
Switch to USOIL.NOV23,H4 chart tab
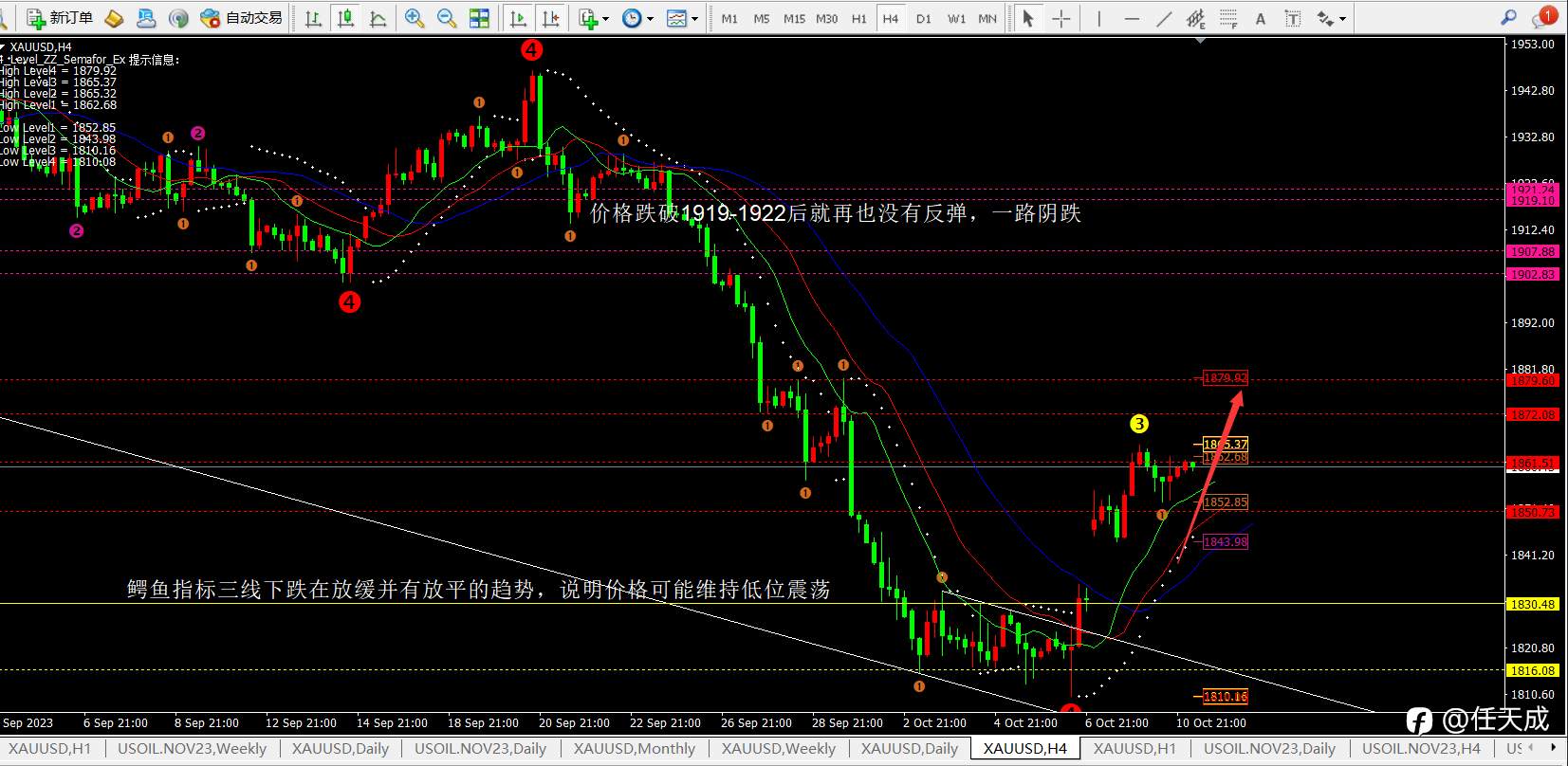click(1421, 748)
